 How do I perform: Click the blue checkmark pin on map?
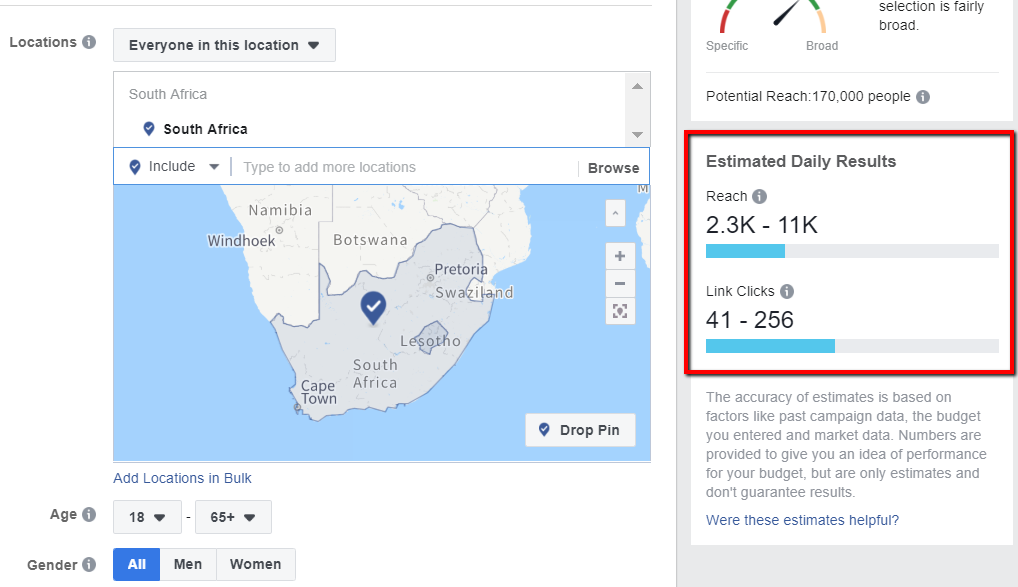pyautogui.click(x=373, y=306)
